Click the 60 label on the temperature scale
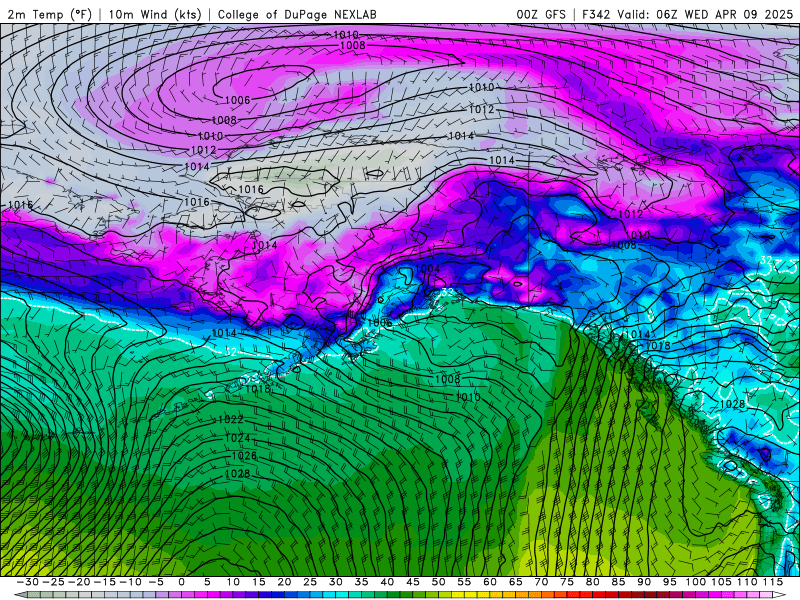The width and height of the screenshot is (800, 600). pos(490,582)
